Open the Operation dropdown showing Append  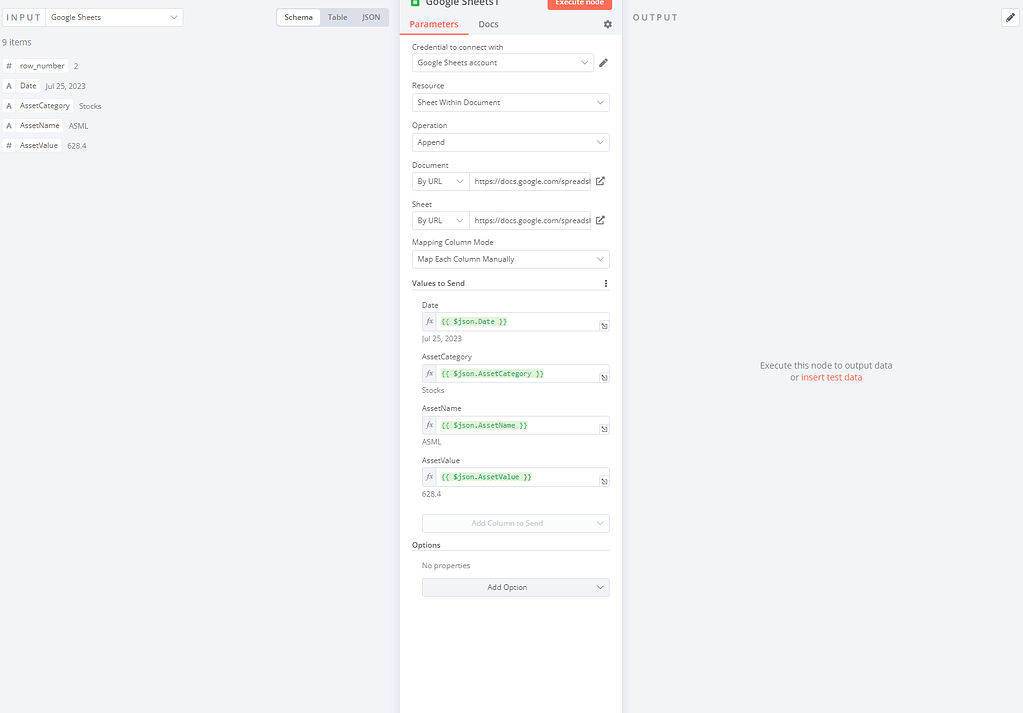(510, 142)
